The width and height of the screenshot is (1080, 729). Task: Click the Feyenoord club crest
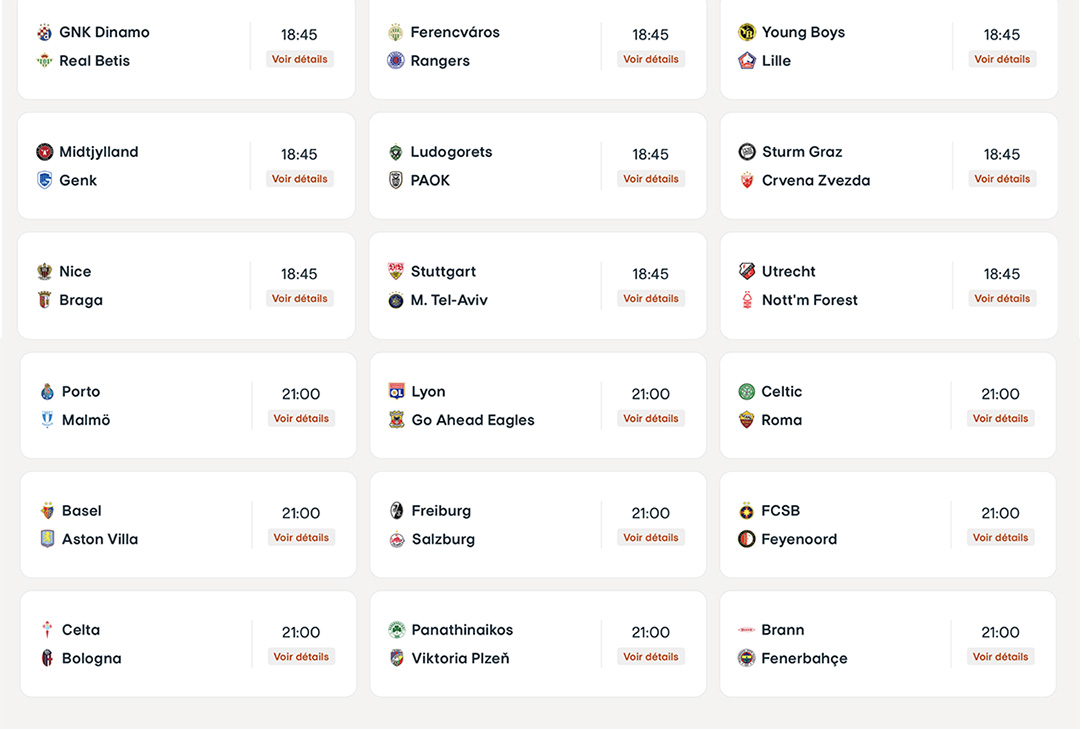747,539
